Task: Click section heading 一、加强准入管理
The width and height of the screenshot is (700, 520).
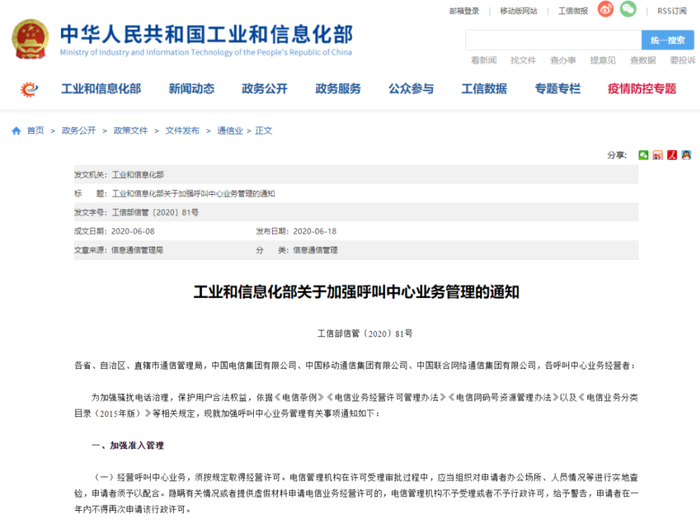Action: point(128,445)
